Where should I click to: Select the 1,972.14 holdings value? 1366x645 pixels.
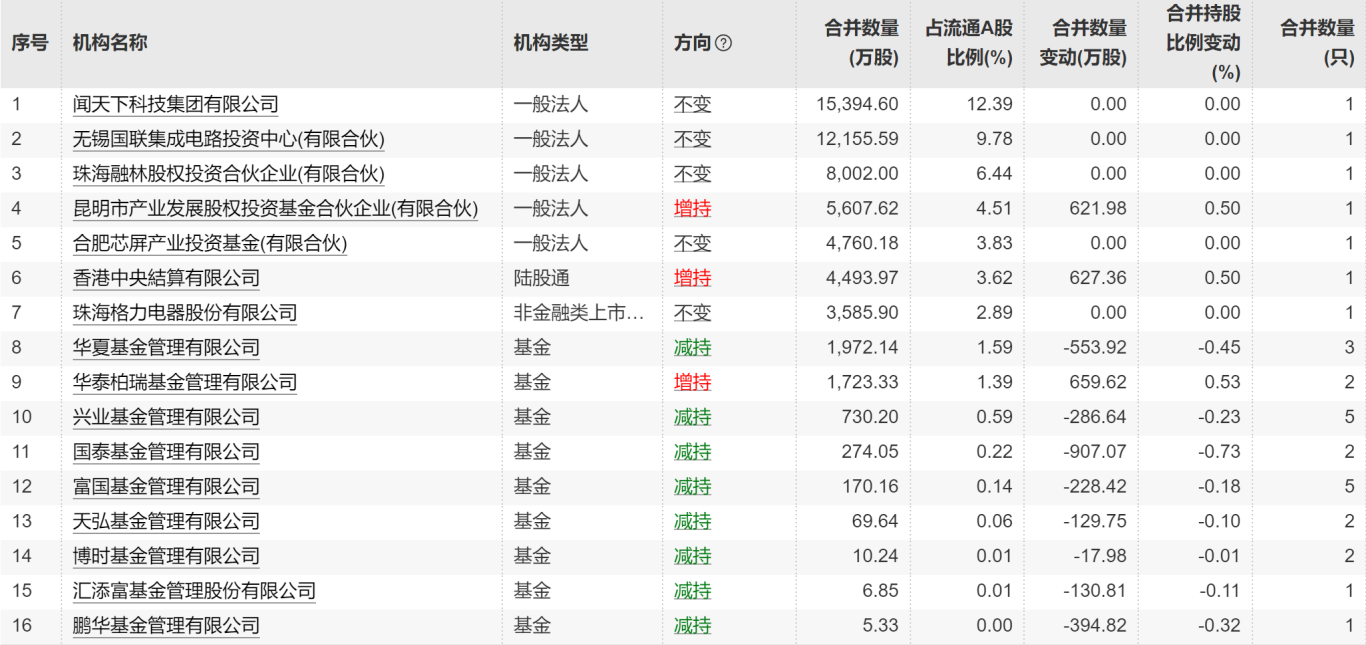click(862, 348)
